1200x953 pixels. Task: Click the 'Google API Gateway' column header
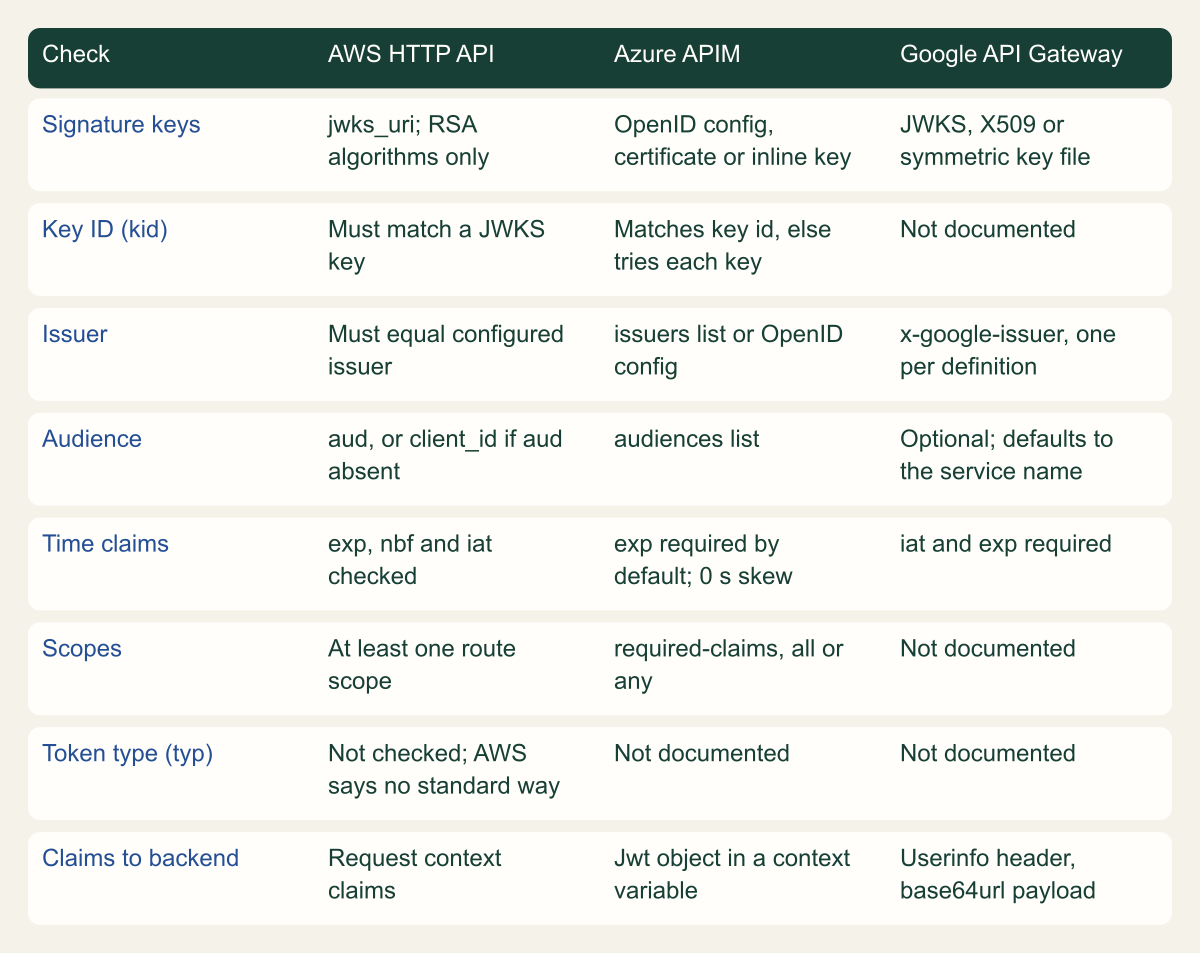(1011, 54)
